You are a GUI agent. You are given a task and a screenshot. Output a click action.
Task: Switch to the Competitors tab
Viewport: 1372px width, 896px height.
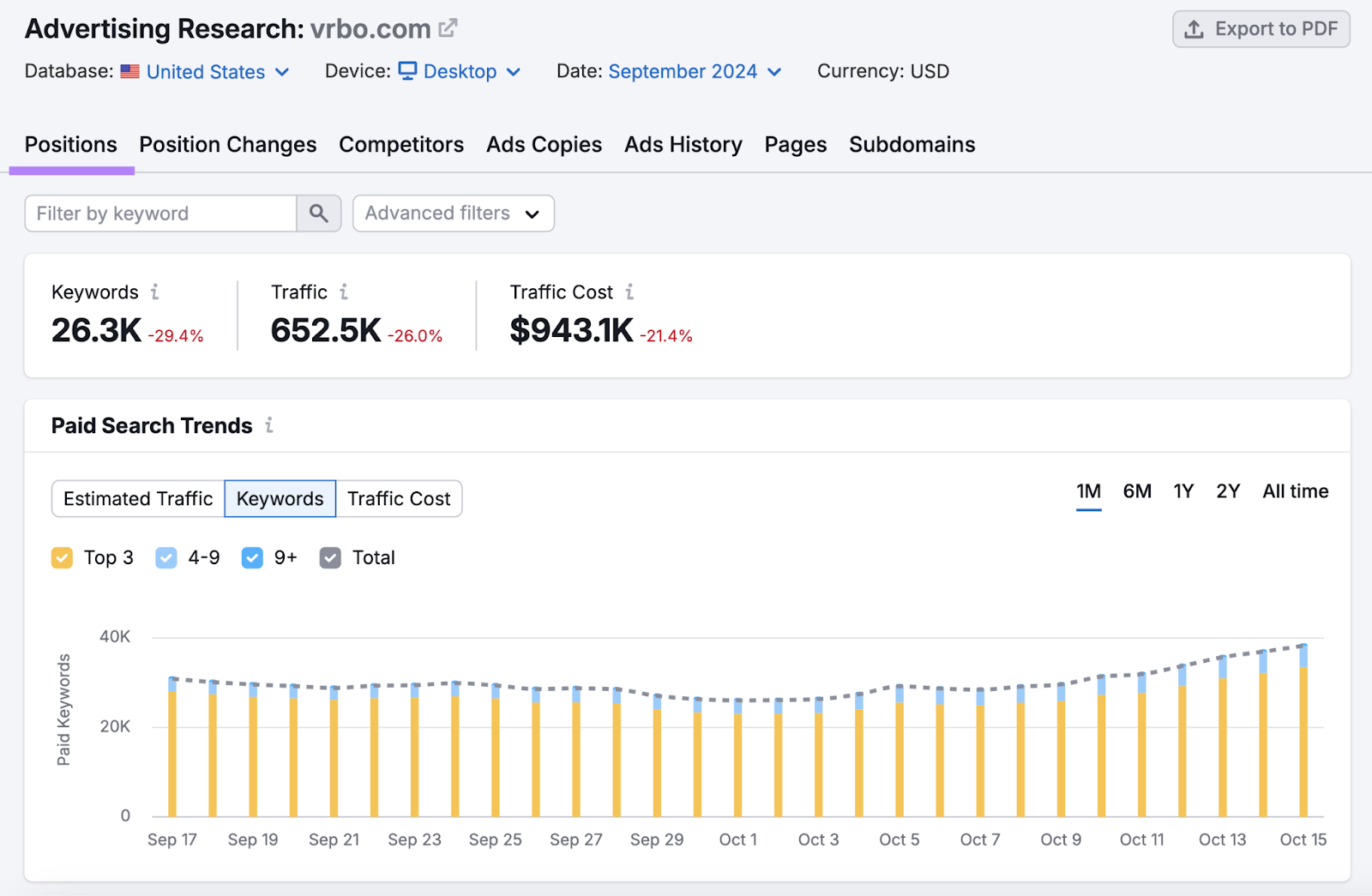click(401, 144)
